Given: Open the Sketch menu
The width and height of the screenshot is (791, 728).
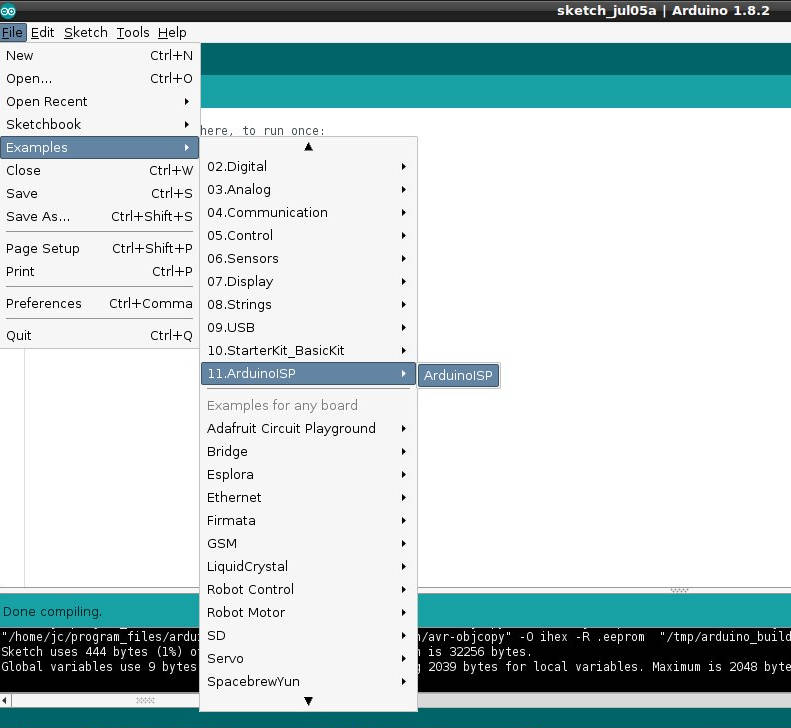Looking at the screenshot, I should (85, 33).
